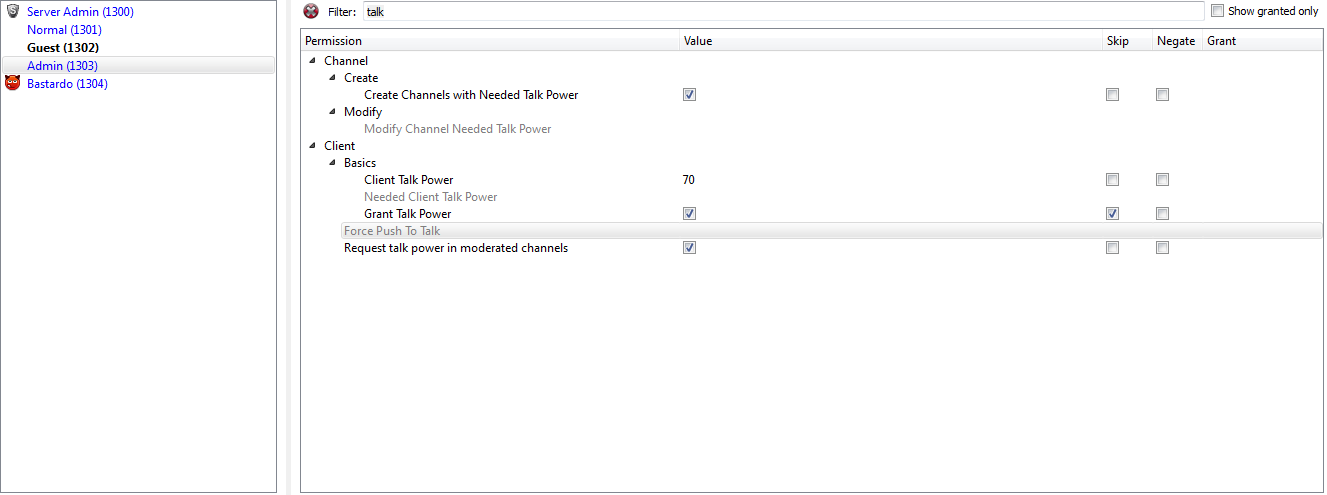Click the Bastardo red devil icon
Image resolution: width=1327 pixels, height=495 pixels.
[13, 84]
